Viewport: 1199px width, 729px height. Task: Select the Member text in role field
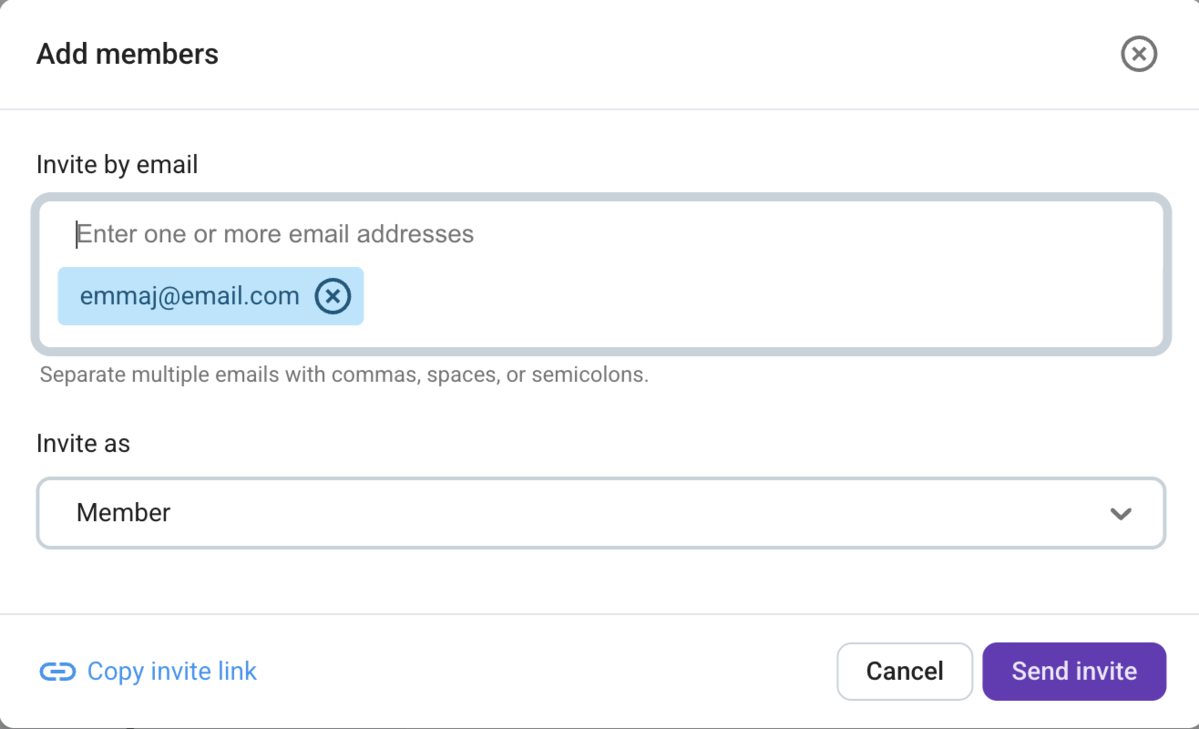123,513
